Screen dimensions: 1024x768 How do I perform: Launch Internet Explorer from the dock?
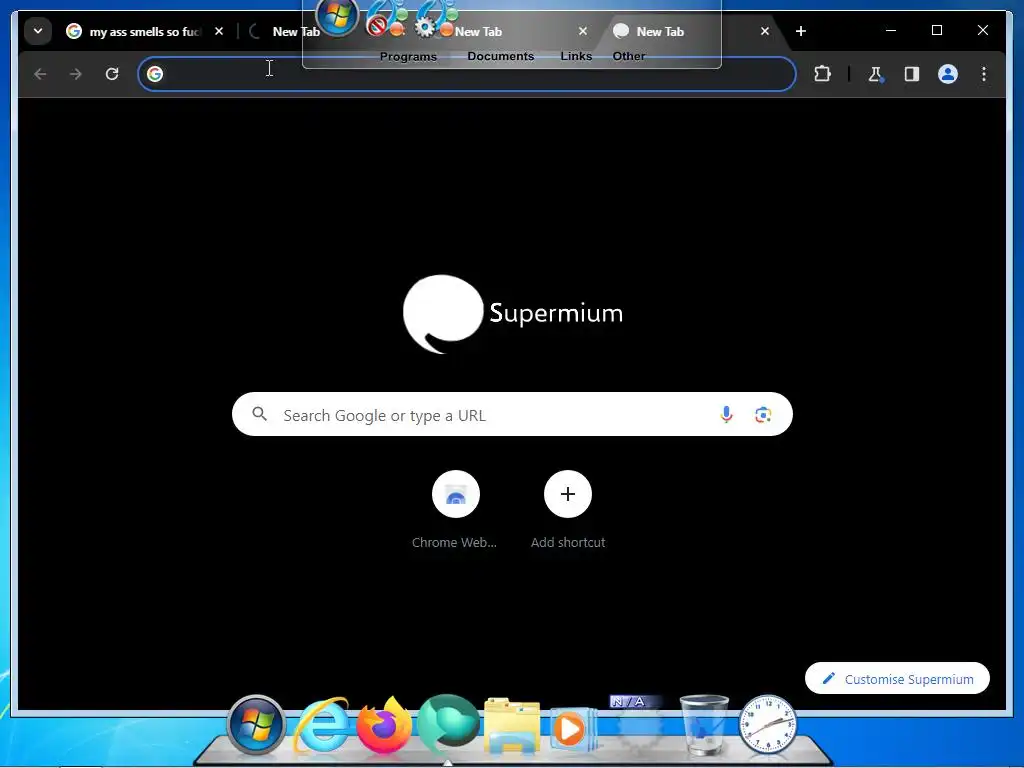321,726
